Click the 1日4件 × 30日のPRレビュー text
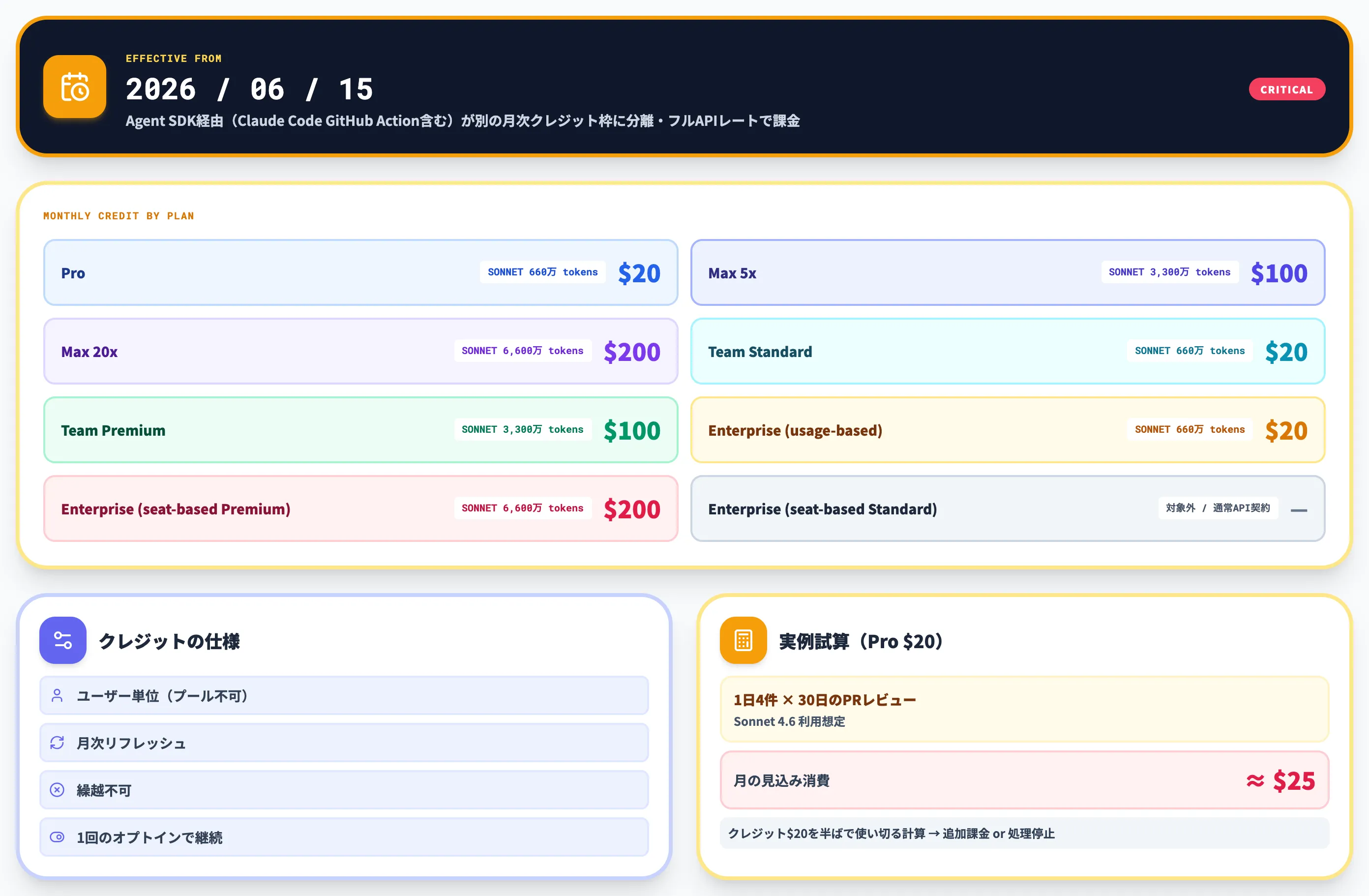Image resolution: width=1369 pixels, height=896 pixels. 824,700
